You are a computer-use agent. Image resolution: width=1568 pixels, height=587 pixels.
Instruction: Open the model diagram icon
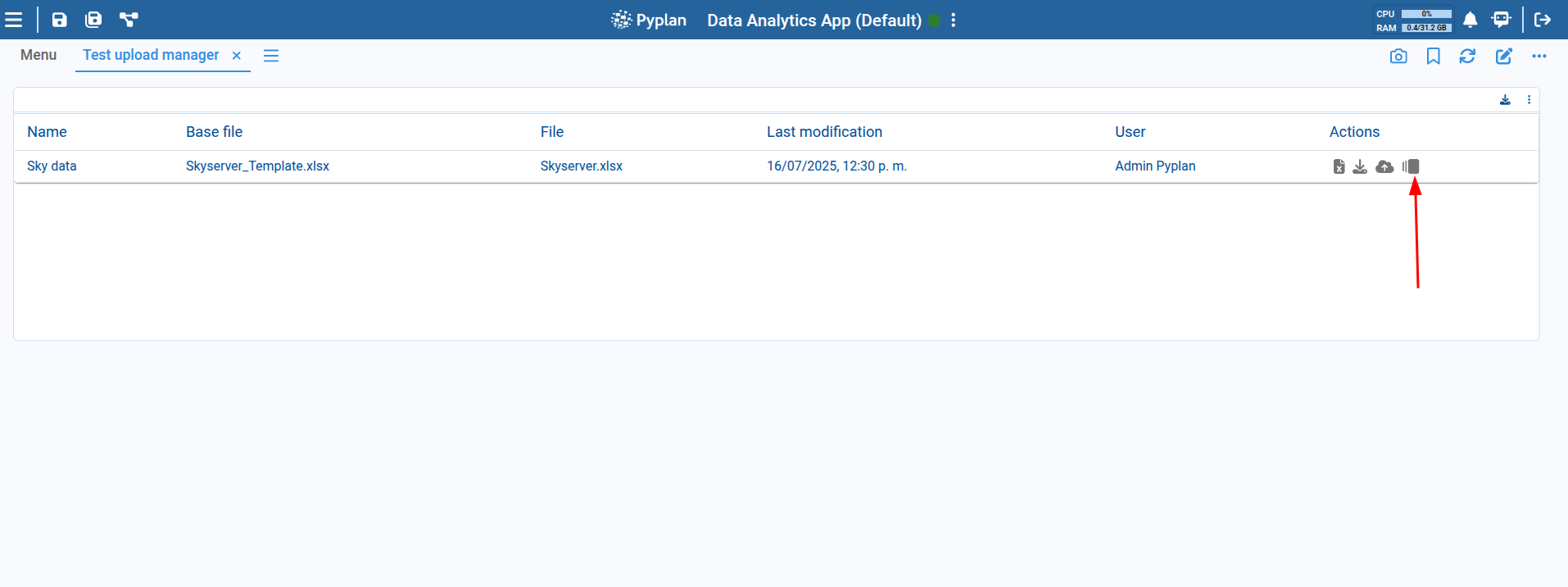[x=129, y=20]
